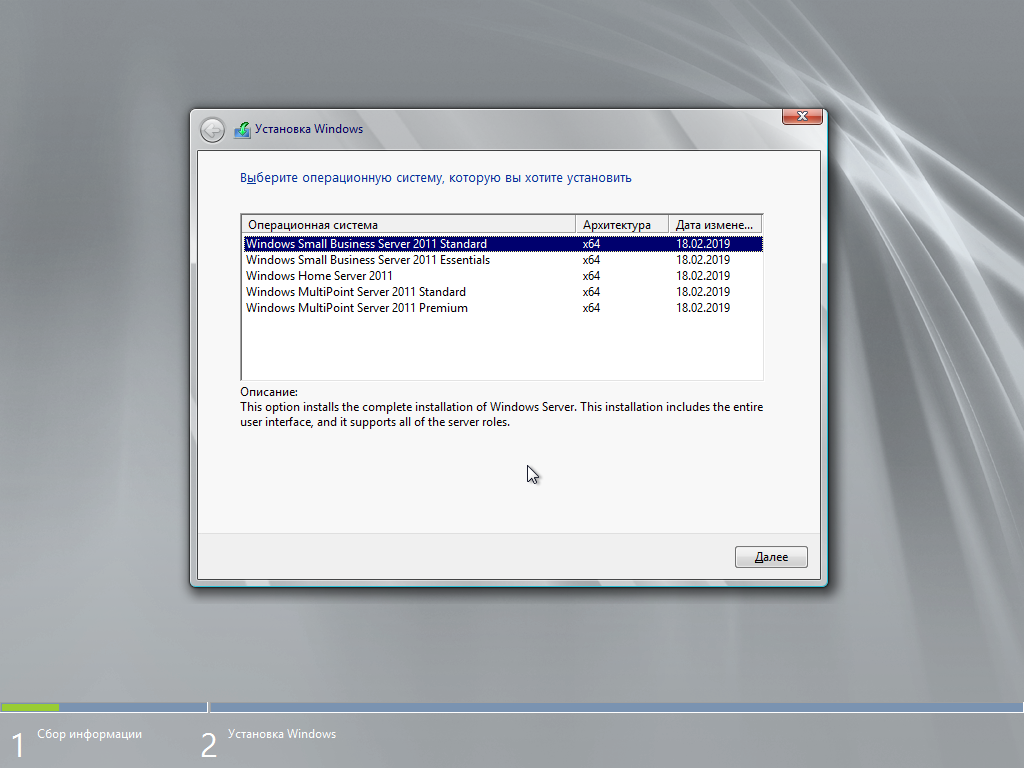Image resolution: width=1024 pixels, height=768 pixels.
Task: Choose Windows Home Server 2011
Action: point(319,276)
